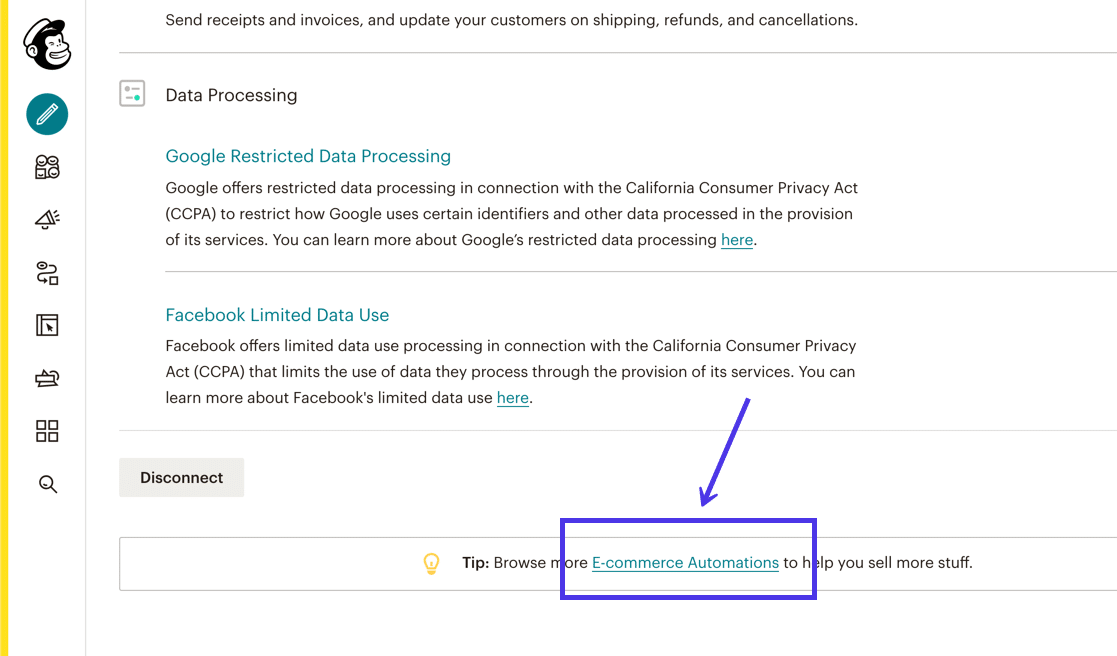The height and width of the screenshot is (656, 1117).
Task: Follow the 'here' link about Google's processing
Action: 737,240
